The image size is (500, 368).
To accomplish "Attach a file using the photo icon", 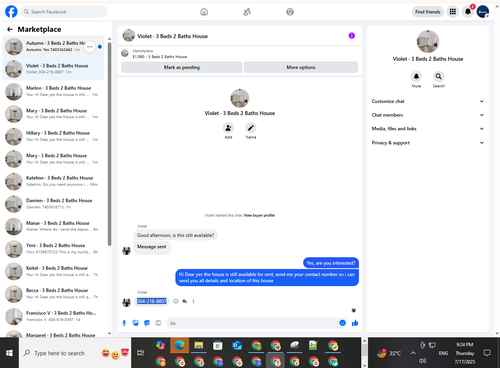I will [136, 323].
